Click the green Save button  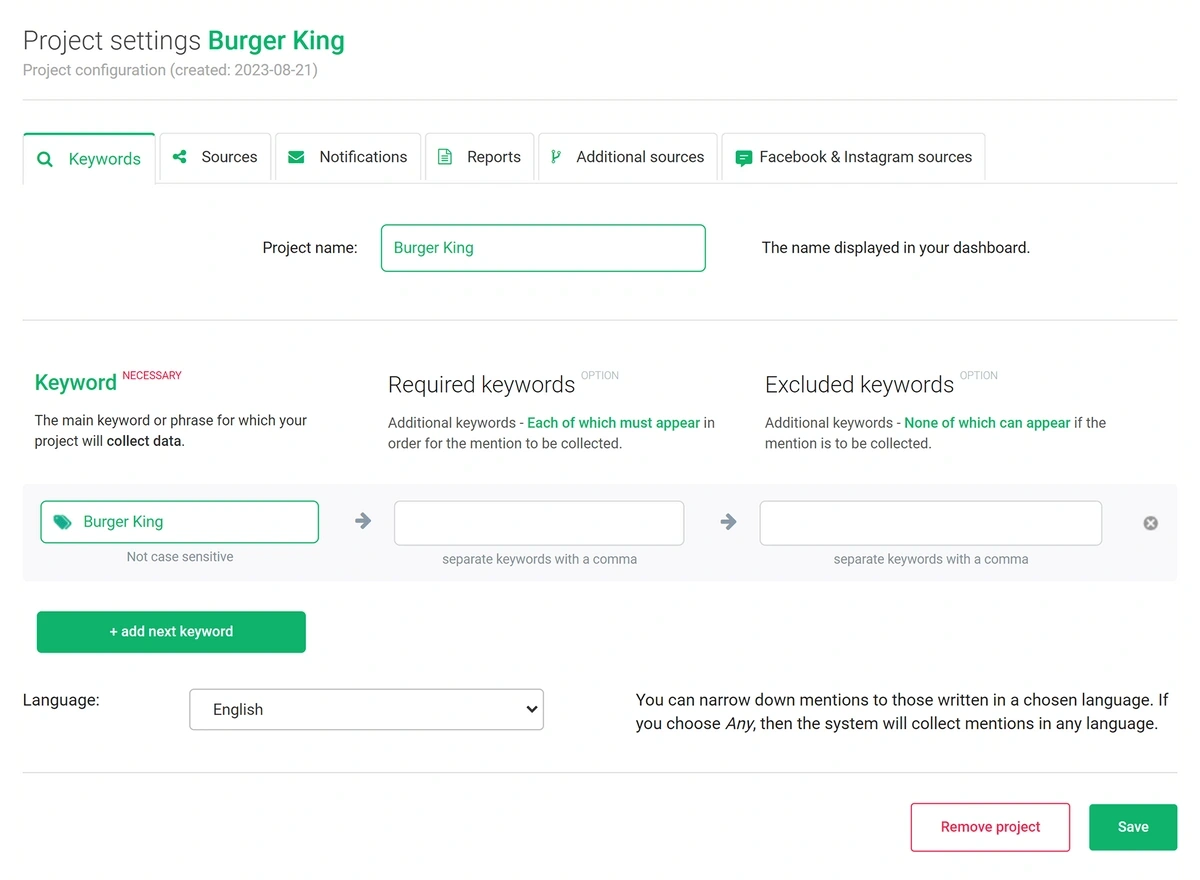coord(1133,827)
